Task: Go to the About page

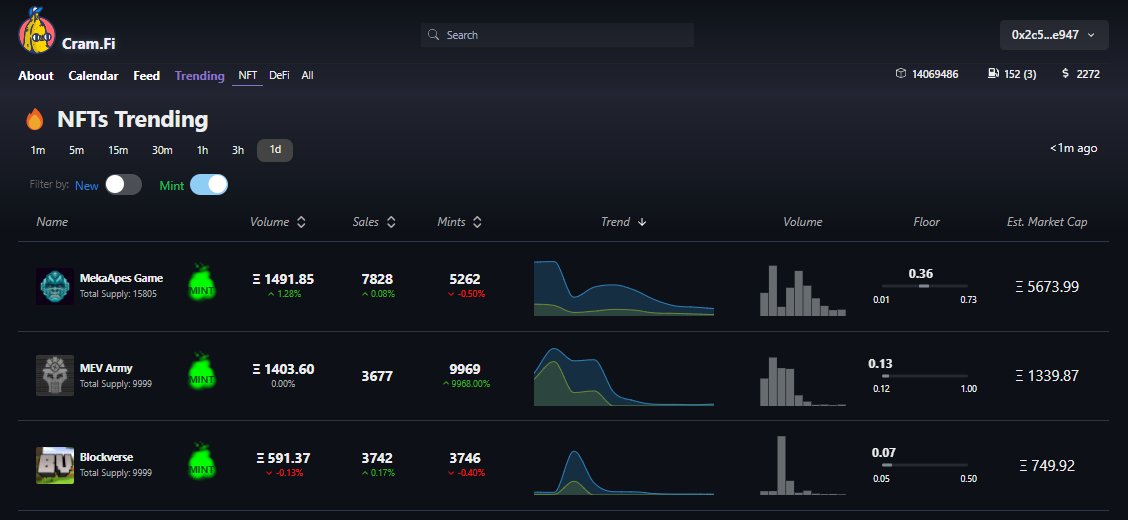Action: [36, 76]
